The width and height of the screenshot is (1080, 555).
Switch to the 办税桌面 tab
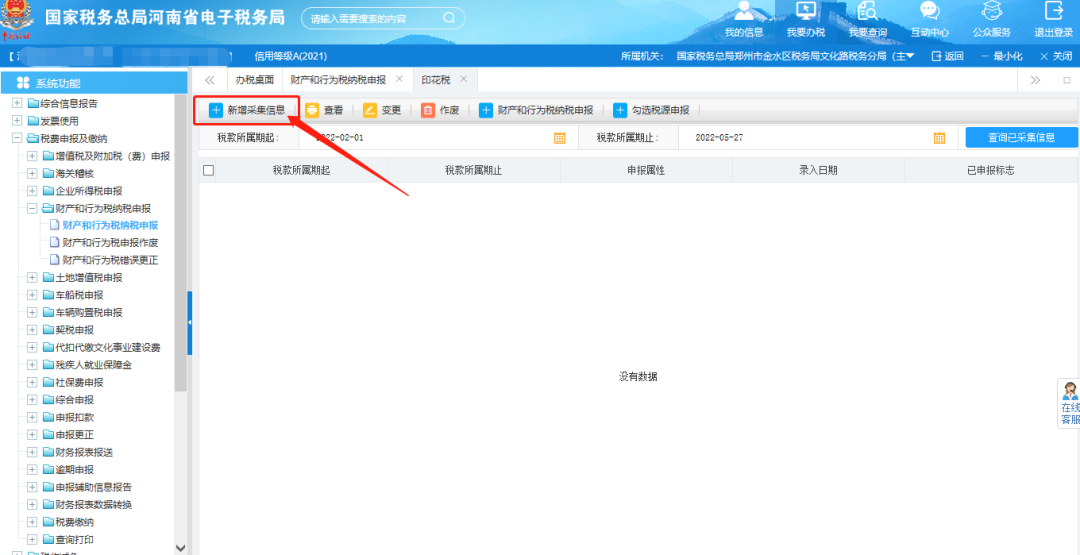(x=254, y=79)
